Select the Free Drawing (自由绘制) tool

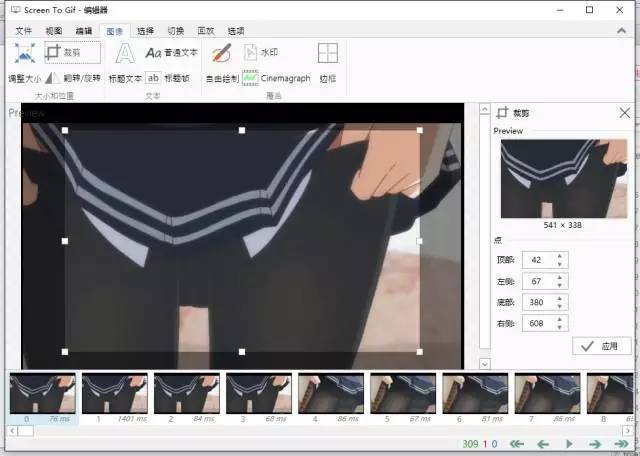click(x=222, y=63)
